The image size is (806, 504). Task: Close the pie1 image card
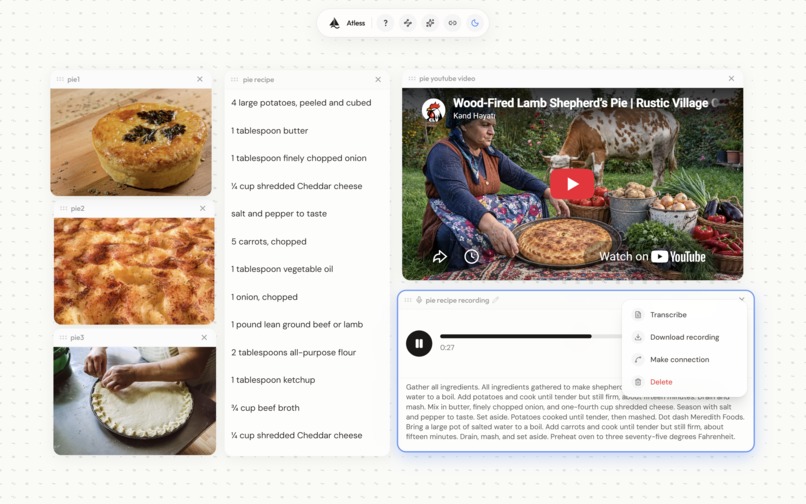[200, 79]
